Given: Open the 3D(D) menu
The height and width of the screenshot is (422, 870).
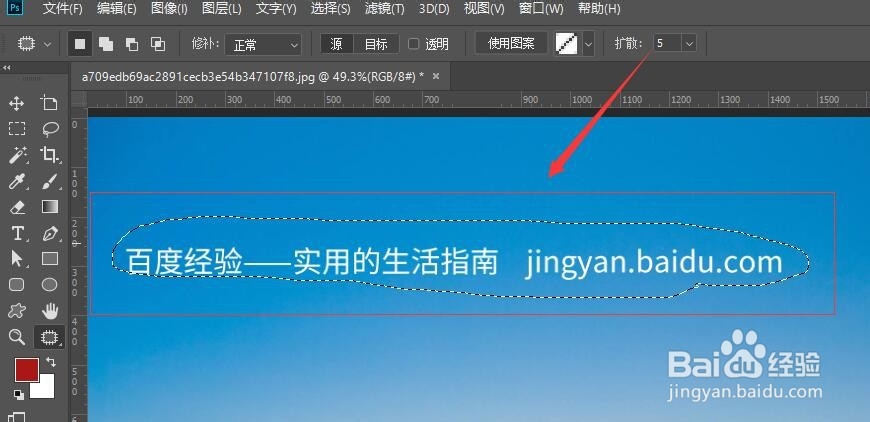Looking at the screenshot, I should 434,9.
